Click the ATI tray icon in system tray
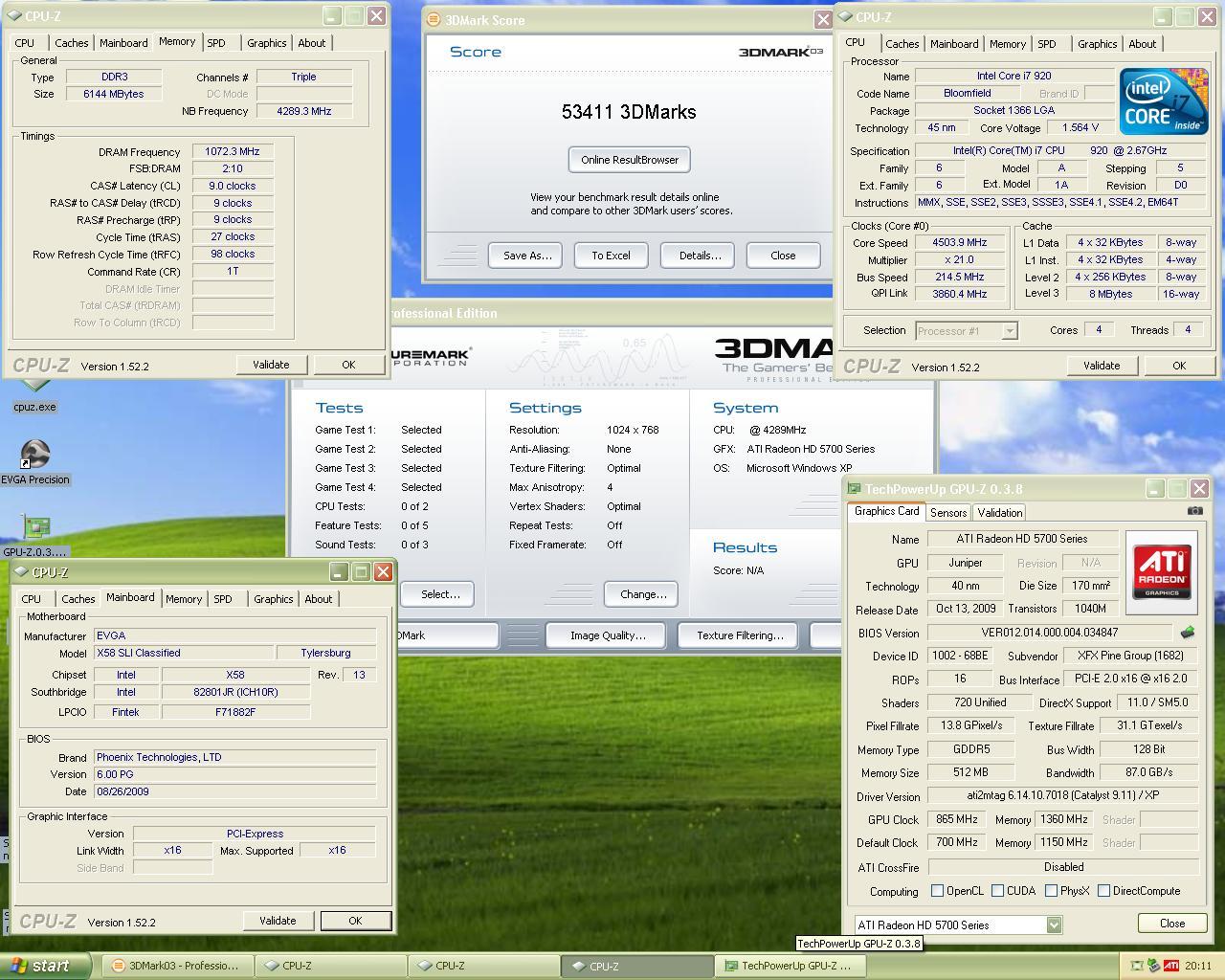Screen dimensions: 1225x980 click(1170, 966)
